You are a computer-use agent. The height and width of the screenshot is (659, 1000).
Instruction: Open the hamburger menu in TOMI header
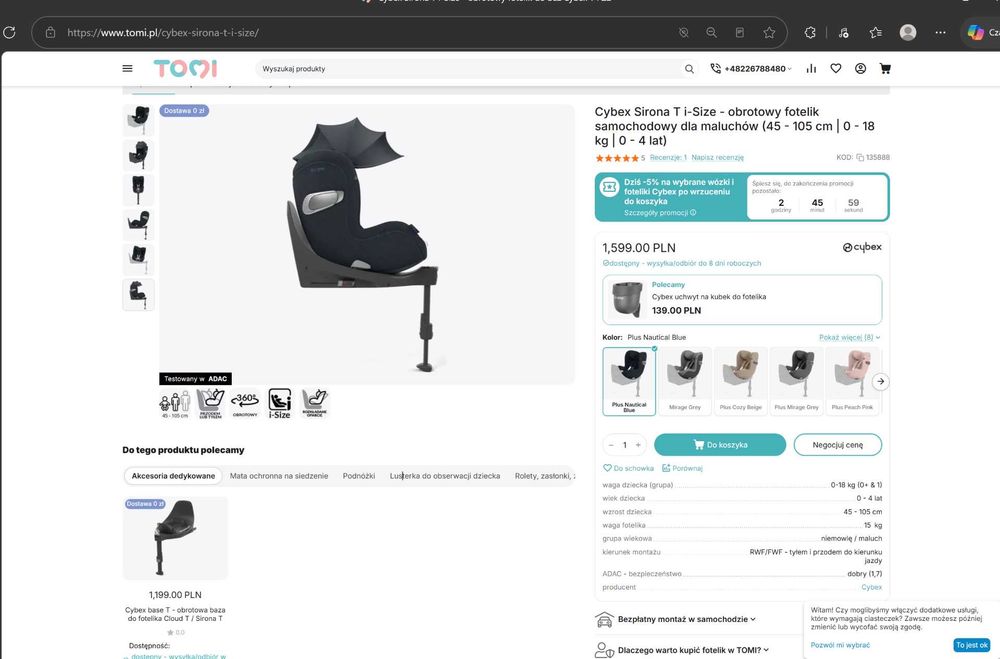128,68
